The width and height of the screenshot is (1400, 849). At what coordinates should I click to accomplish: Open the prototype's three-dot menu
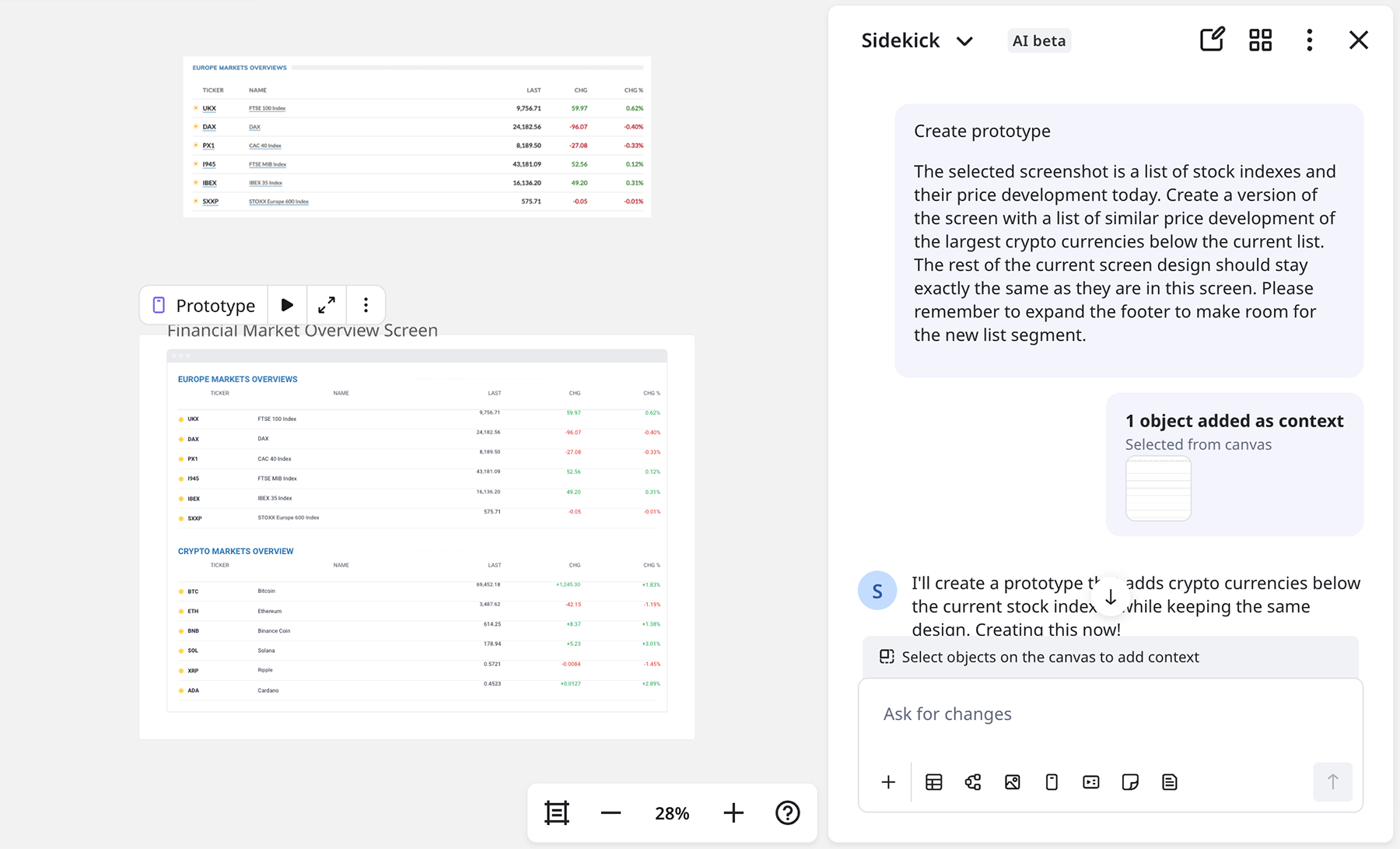click(365, 305)
